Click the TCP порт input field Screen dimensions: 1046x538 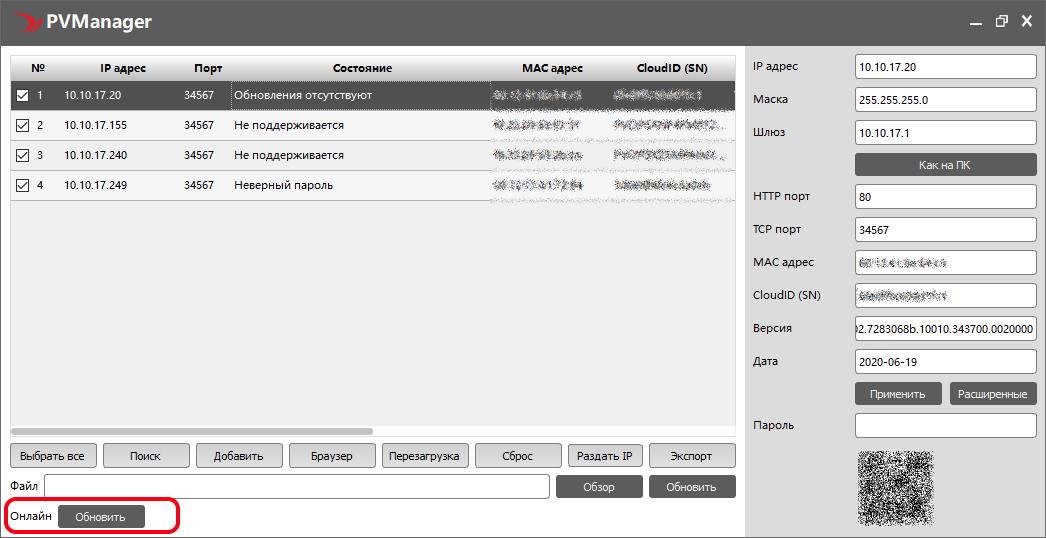pos(945,230)
